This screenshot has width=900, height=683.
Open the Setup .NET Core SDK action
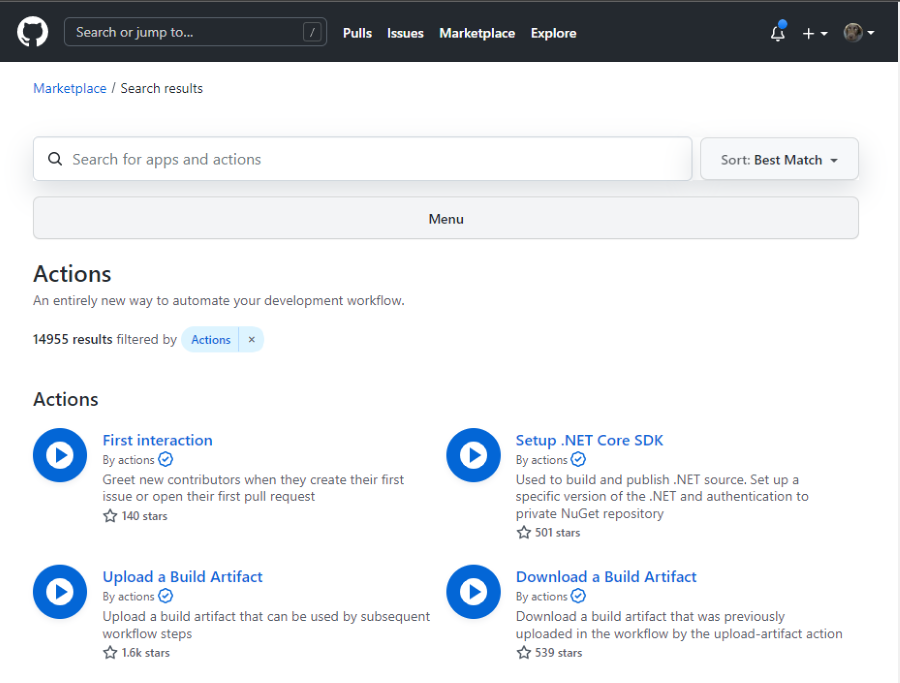589,440
